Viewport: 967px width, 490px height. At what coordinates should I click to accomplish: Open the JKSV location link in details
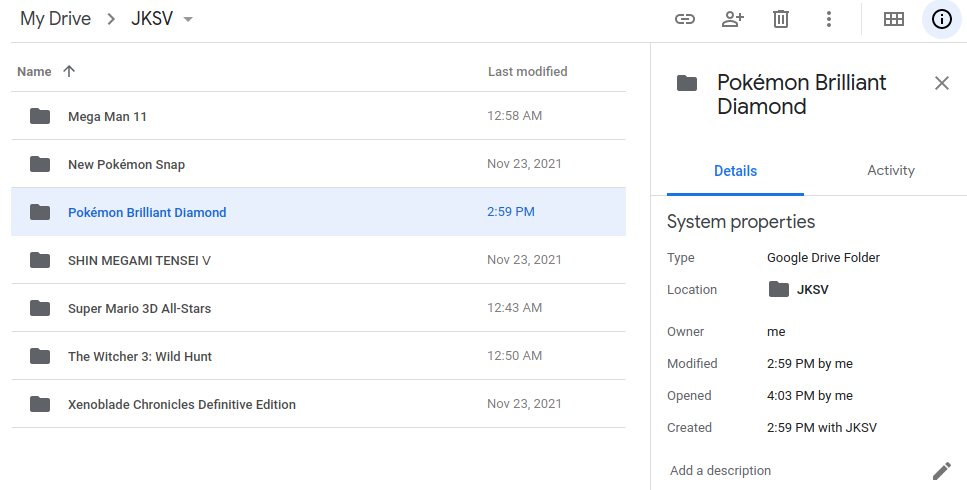click(x=812, y=289)
